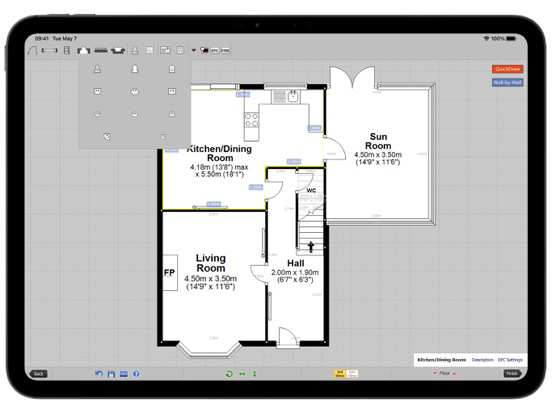Select the staircase up arrow
The image size is (552, 414).
coord(310,247)
